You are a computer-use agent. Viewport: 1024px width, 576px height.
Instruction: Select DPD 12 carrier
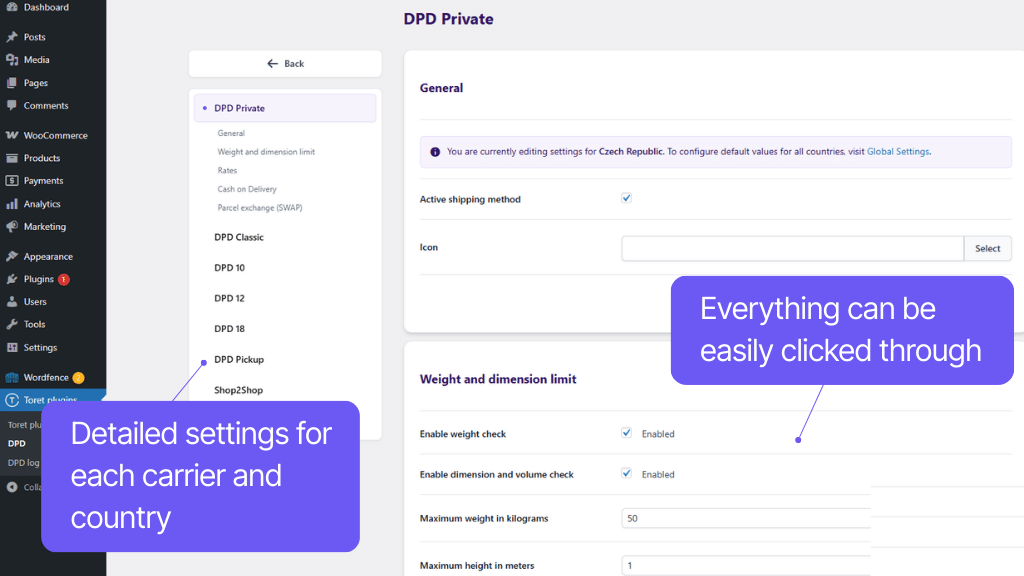[x=229, y=298]
